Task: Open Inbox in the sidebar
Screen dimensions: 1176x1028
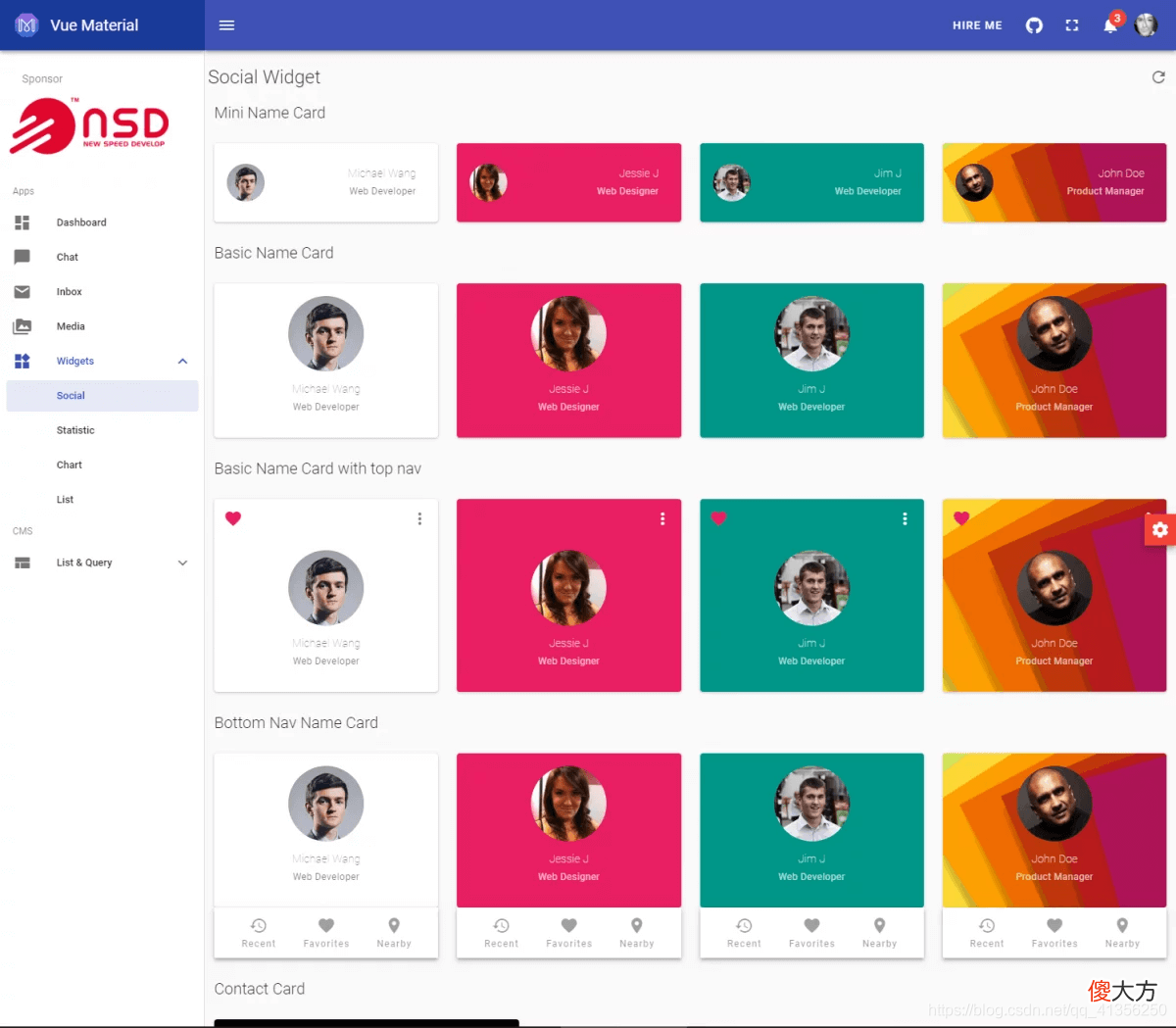Action: (102, 292)
